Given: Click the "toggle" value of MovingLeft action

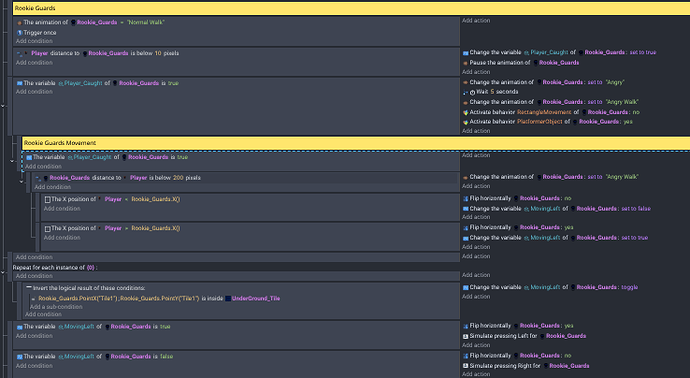Looking at the screenshot, I should (629, 287).
